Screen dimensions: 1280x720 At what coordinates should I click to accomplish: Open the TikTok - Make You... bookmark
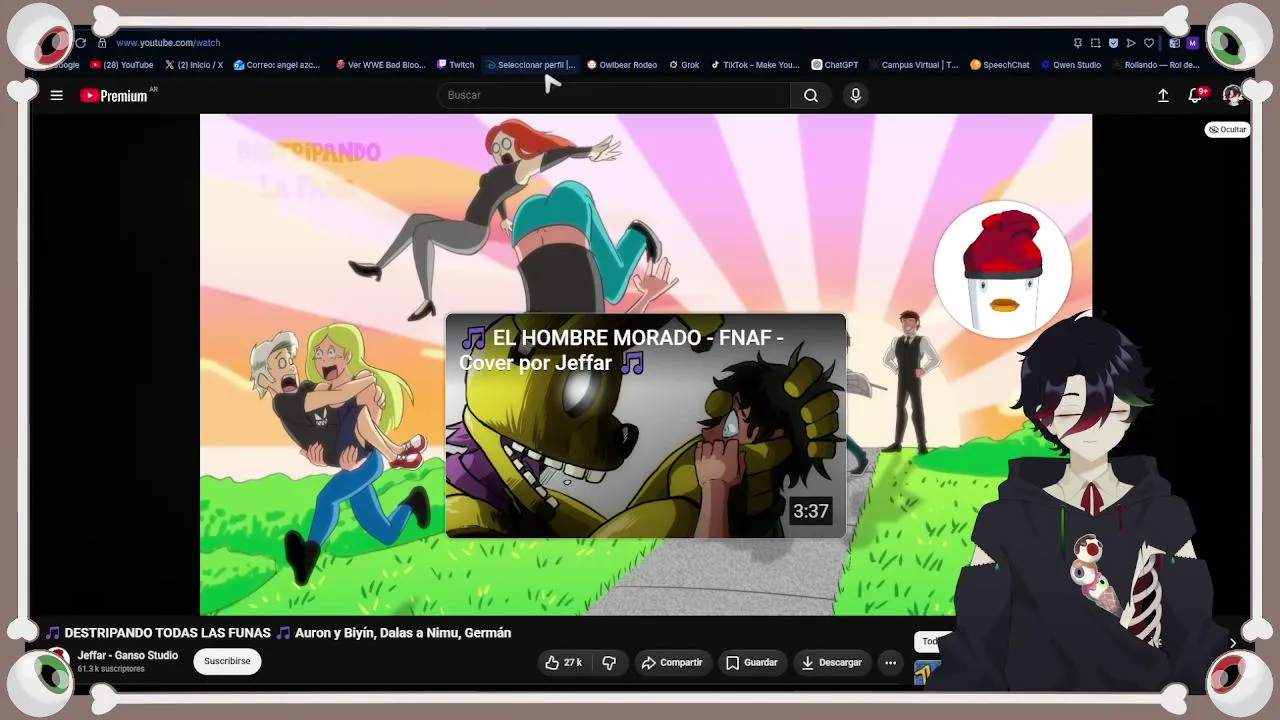(x=755, y=65)
